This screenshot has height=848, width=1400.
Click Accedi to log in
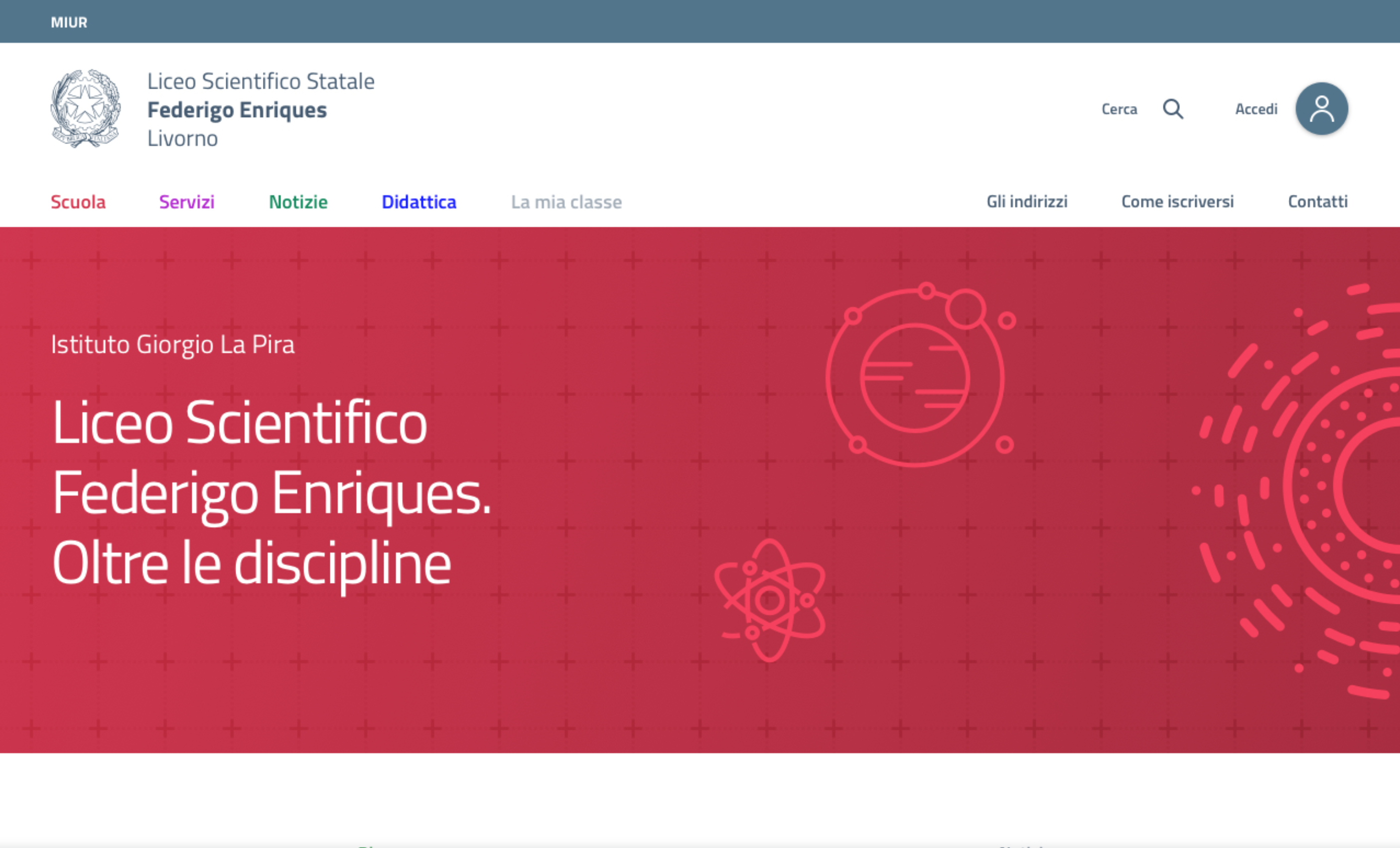click(x=1256, y=109)
